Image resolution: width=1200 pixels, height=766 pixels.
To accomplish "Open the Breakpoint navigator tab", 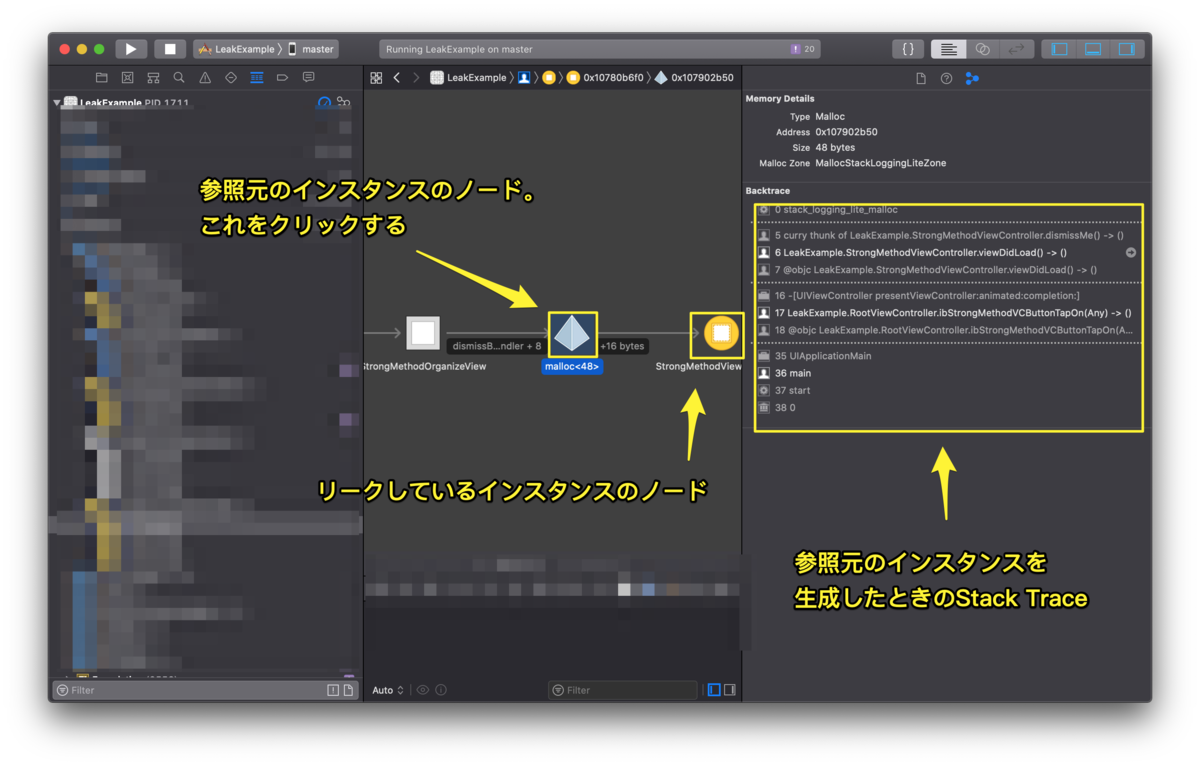I will [x=283, y=77].
